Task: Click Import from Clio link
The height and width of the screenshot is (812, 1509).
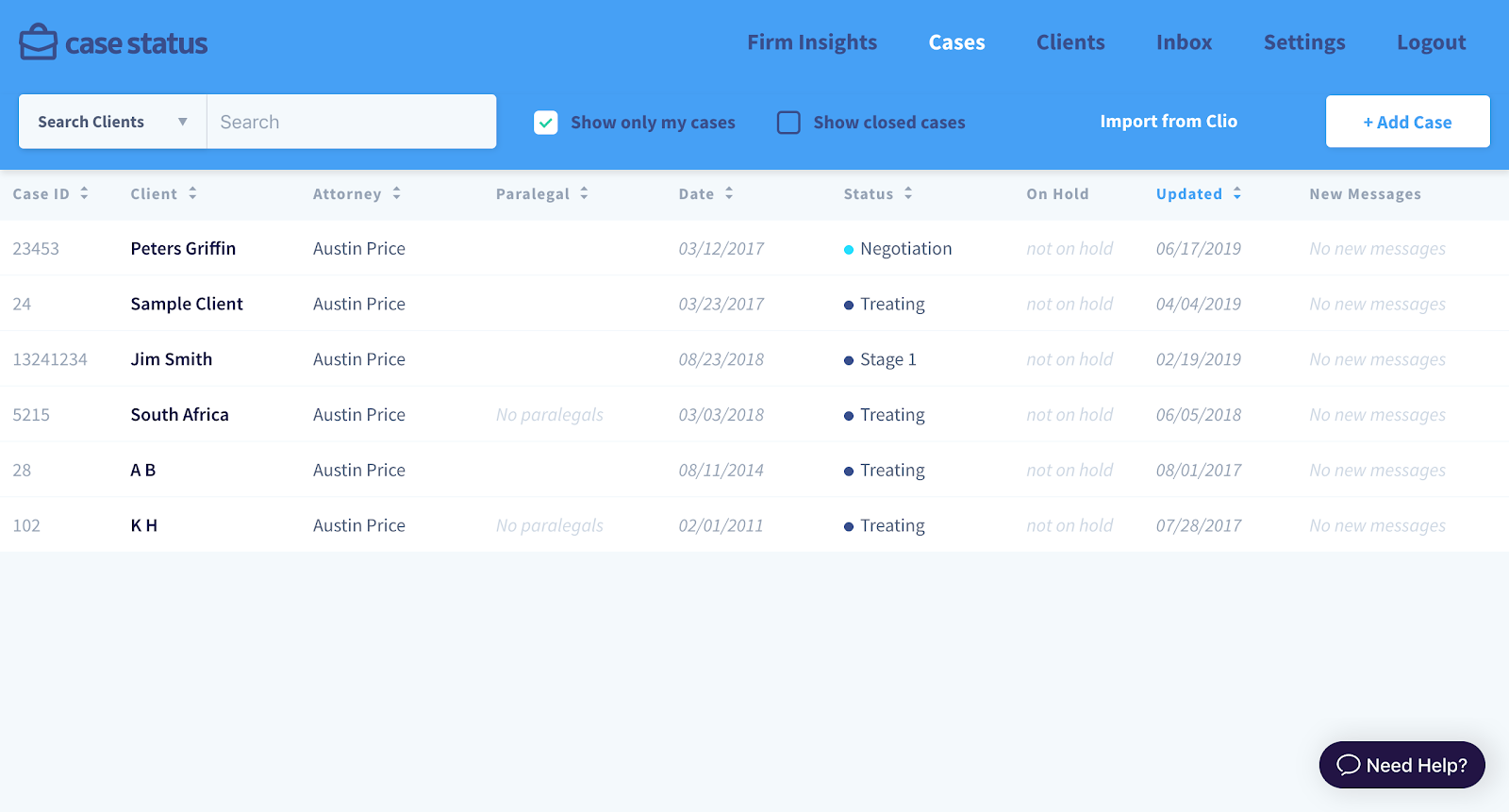Action: (x=1169, y=122)
